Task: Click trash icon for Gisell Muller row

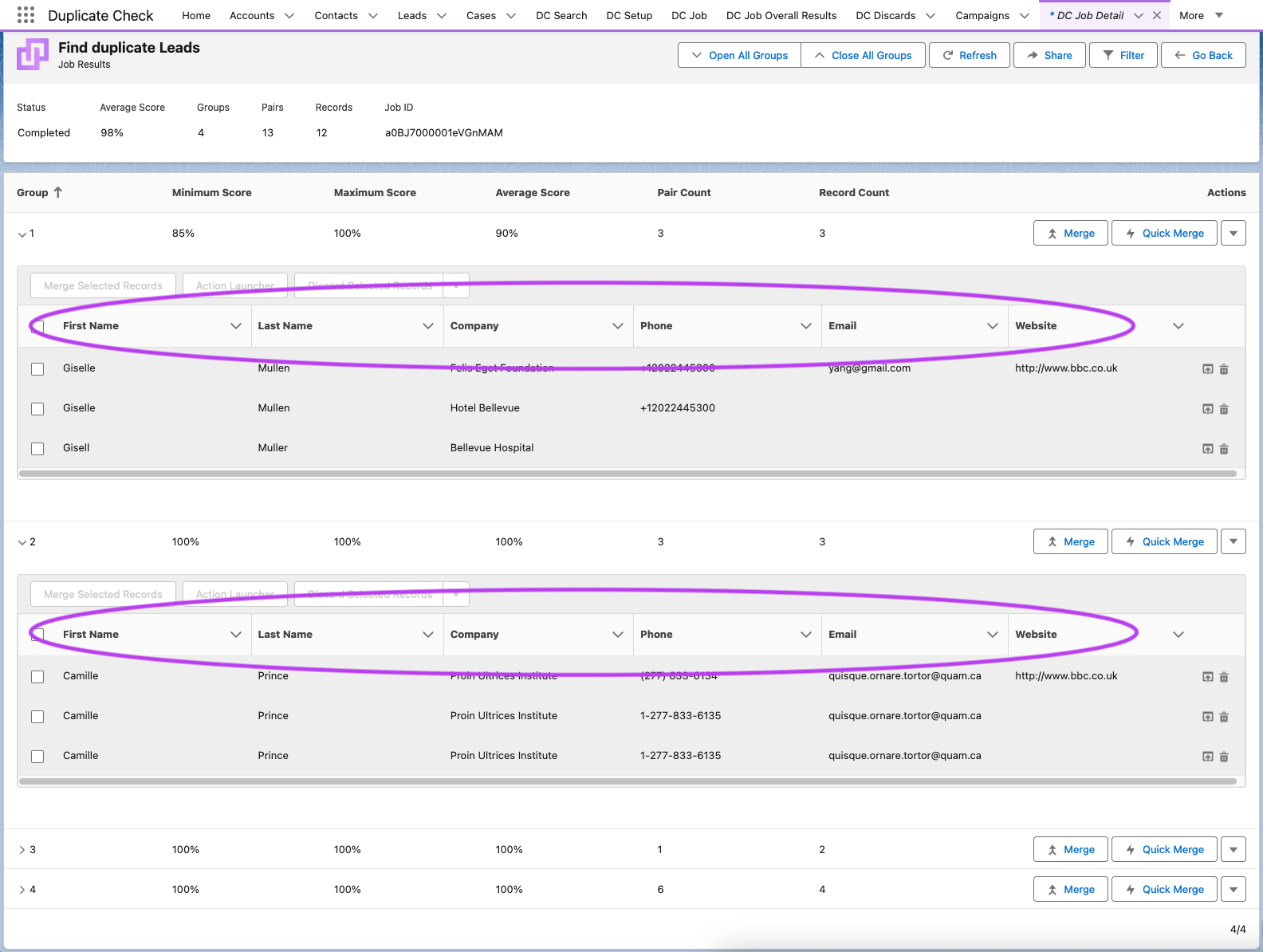Action: tap(1224, 449)
